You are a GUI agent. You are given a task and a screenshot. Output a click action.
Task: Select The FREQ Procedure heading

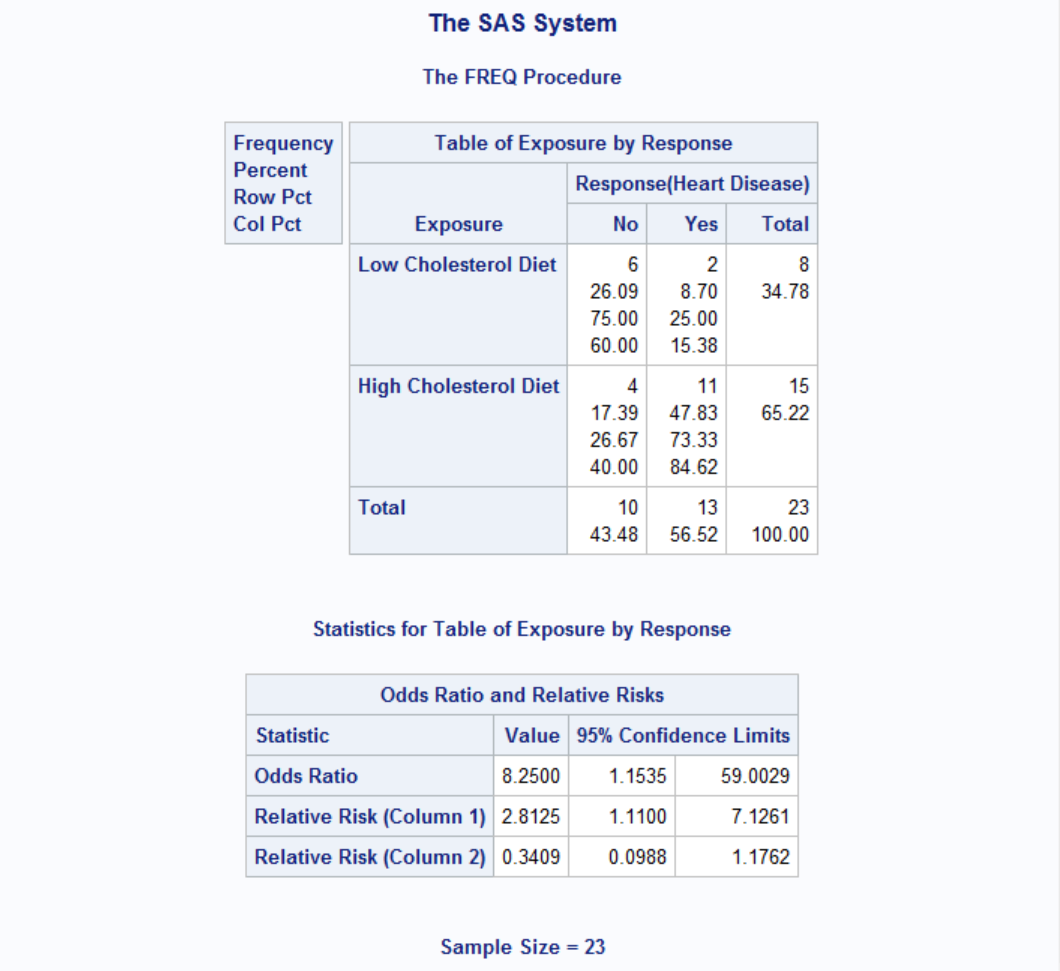[521, 77]
